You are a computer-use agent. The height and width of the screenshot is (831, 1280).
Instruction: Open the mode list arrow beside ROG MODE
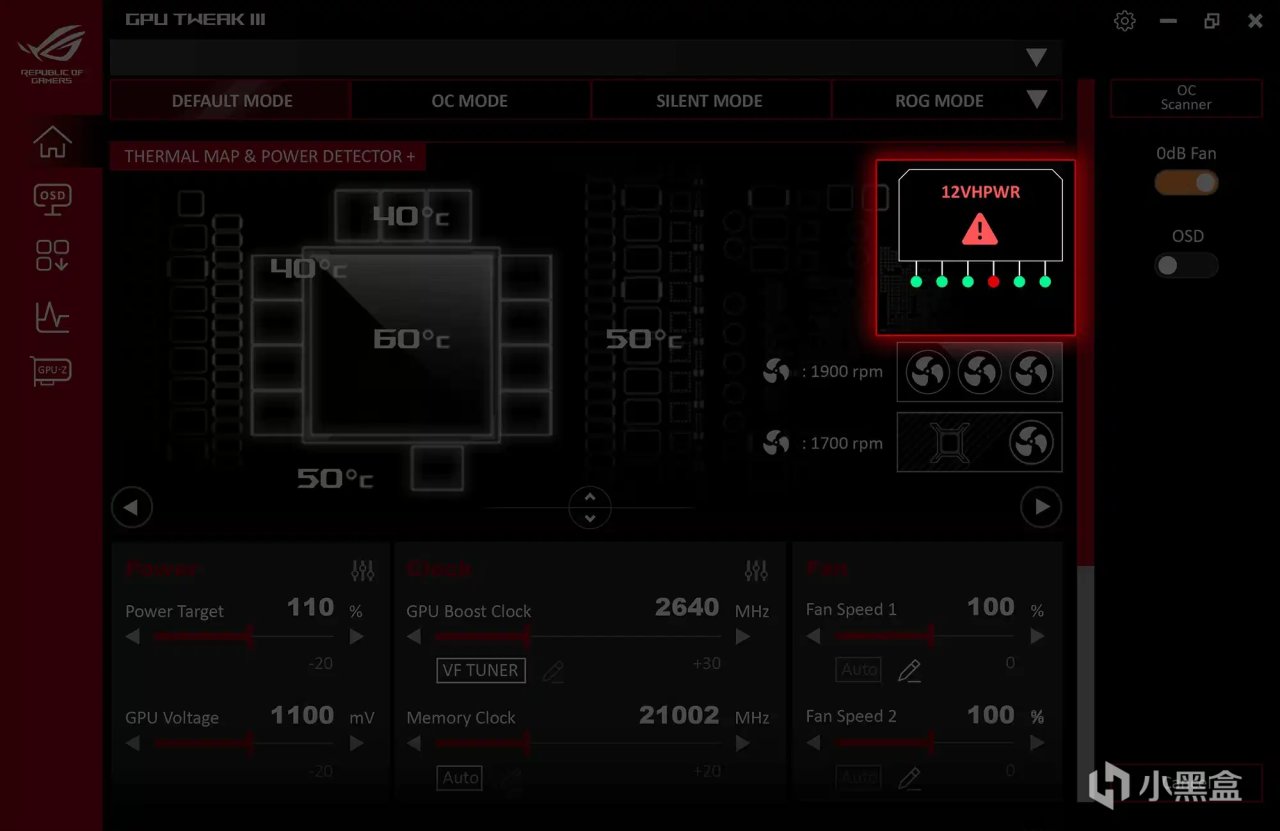tap(1037, 100)
